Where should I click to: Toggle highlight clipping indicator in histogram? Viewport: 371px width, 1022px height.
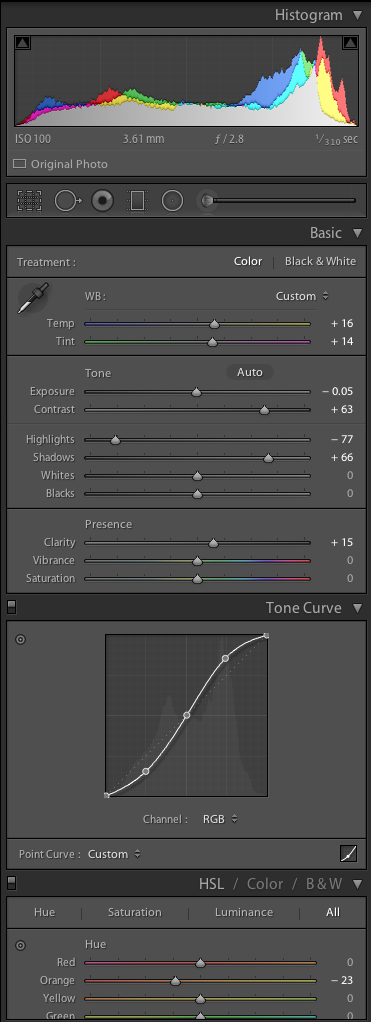click(x=350, y=43)
